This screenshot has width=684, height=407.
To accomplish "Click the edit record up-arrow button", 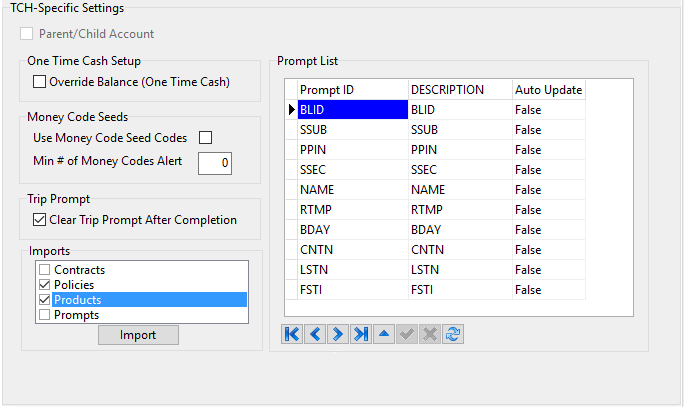I will click(x=384, y=334).
